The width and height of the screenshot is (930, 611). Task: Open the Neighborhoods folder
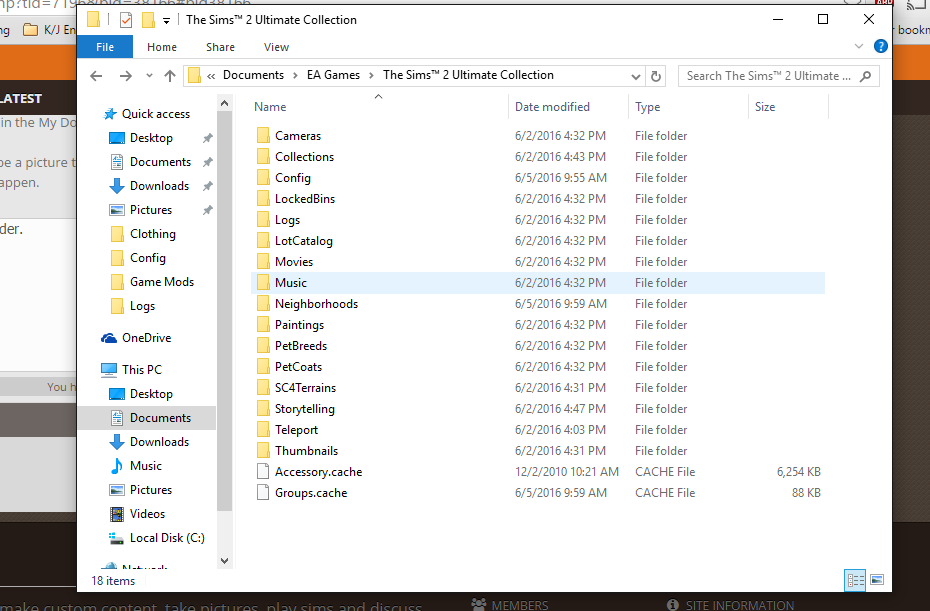(x=316, y=304)
